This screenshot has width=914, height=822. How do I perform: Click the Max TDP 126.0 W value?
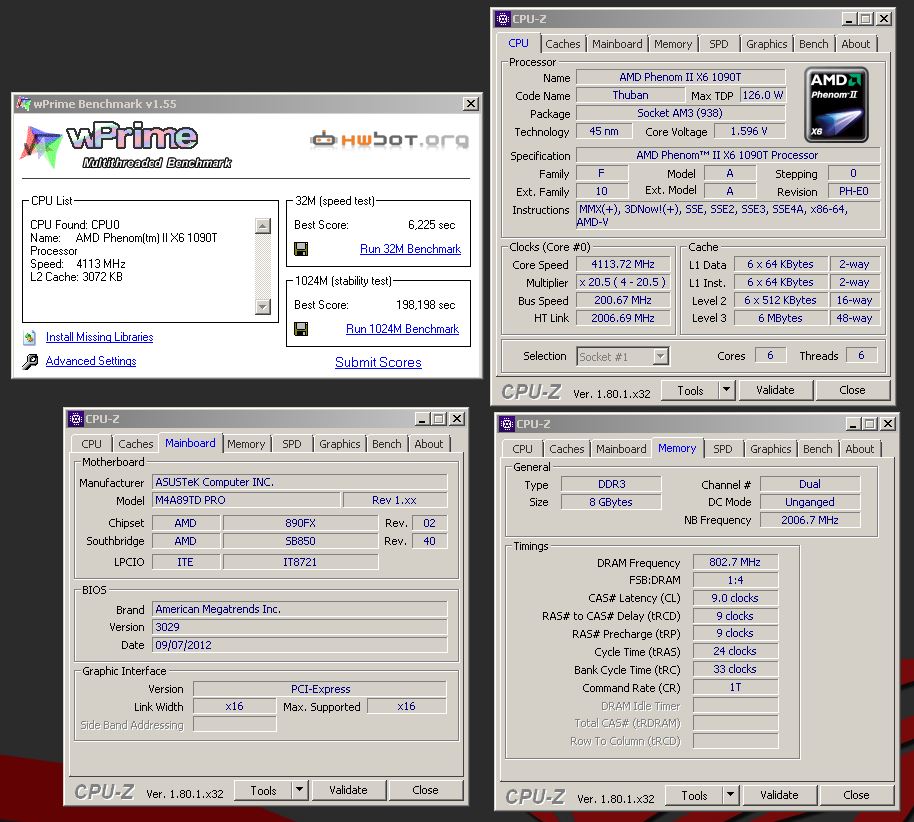[762, 95]
